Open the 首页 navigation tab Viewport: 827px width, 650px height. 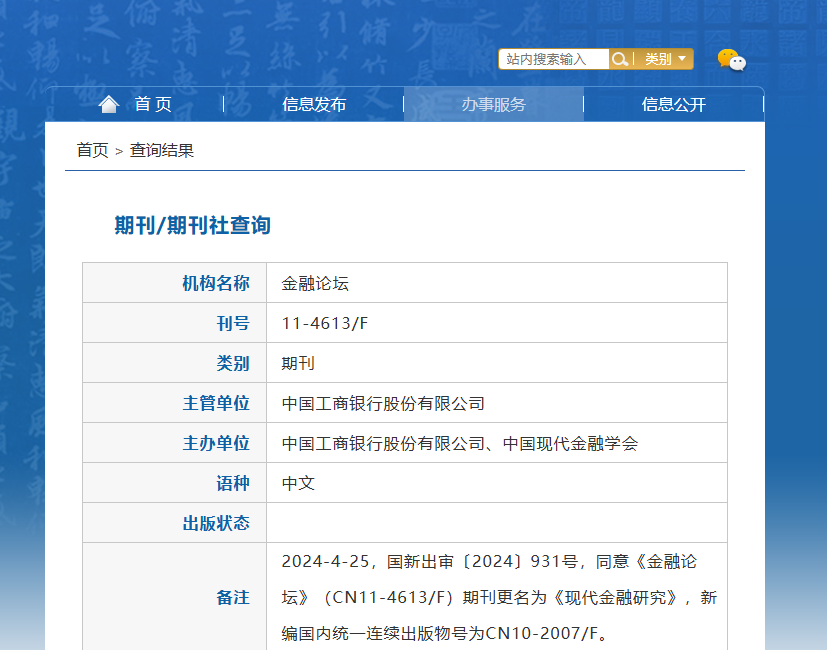tap(134, 104)
